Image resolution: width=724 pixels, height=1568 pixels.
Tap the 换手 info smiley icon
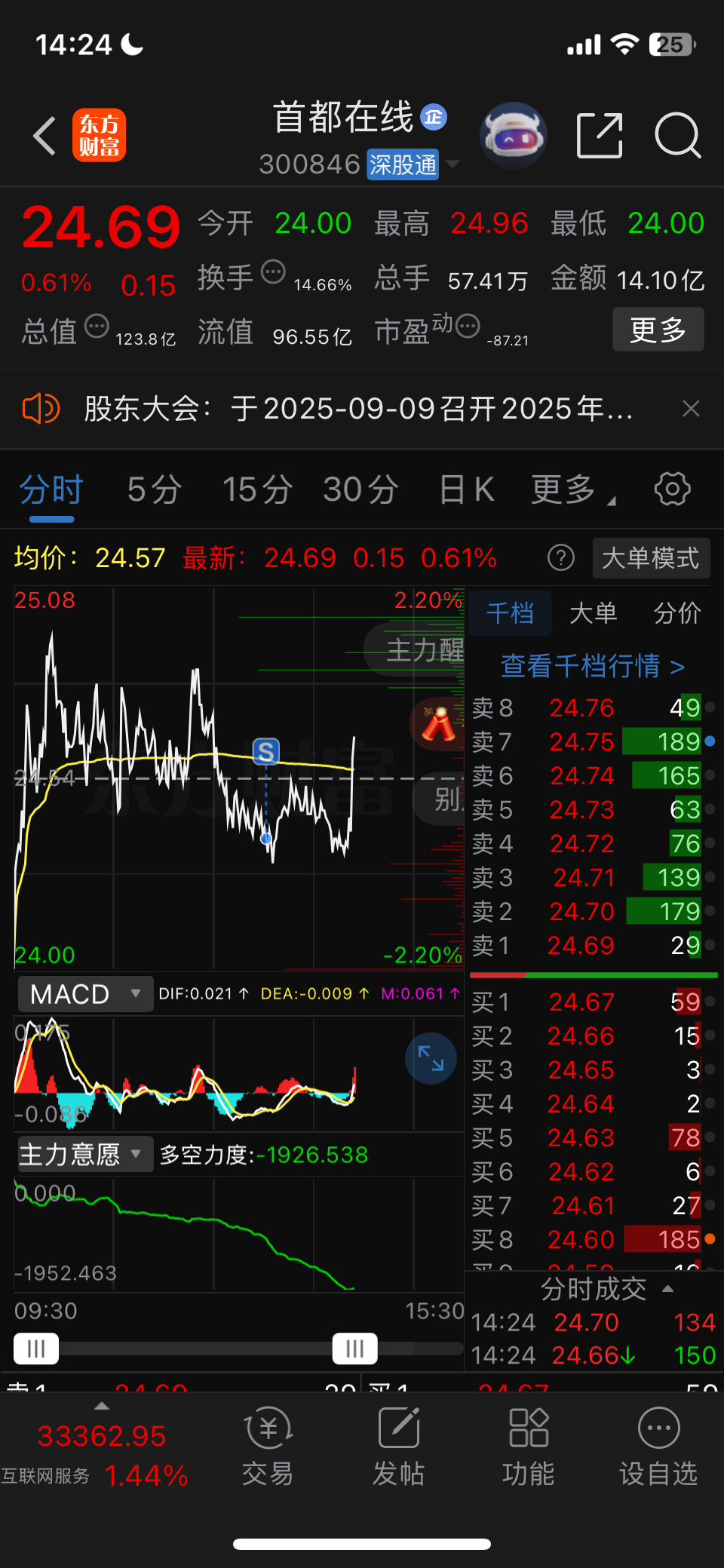(x=273, y=271)
